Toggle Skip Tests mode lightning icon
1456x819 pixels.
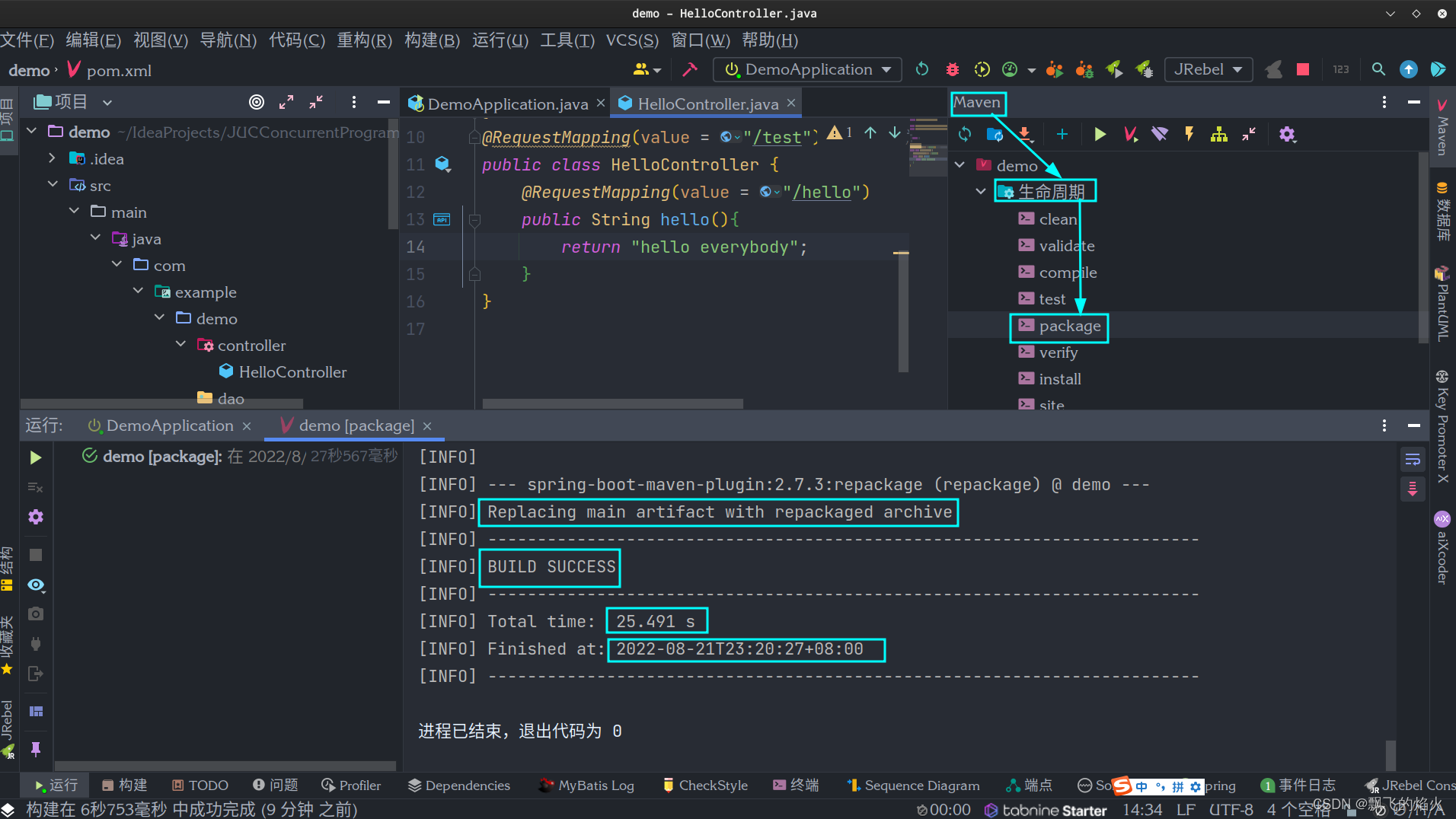[1189, 134]
